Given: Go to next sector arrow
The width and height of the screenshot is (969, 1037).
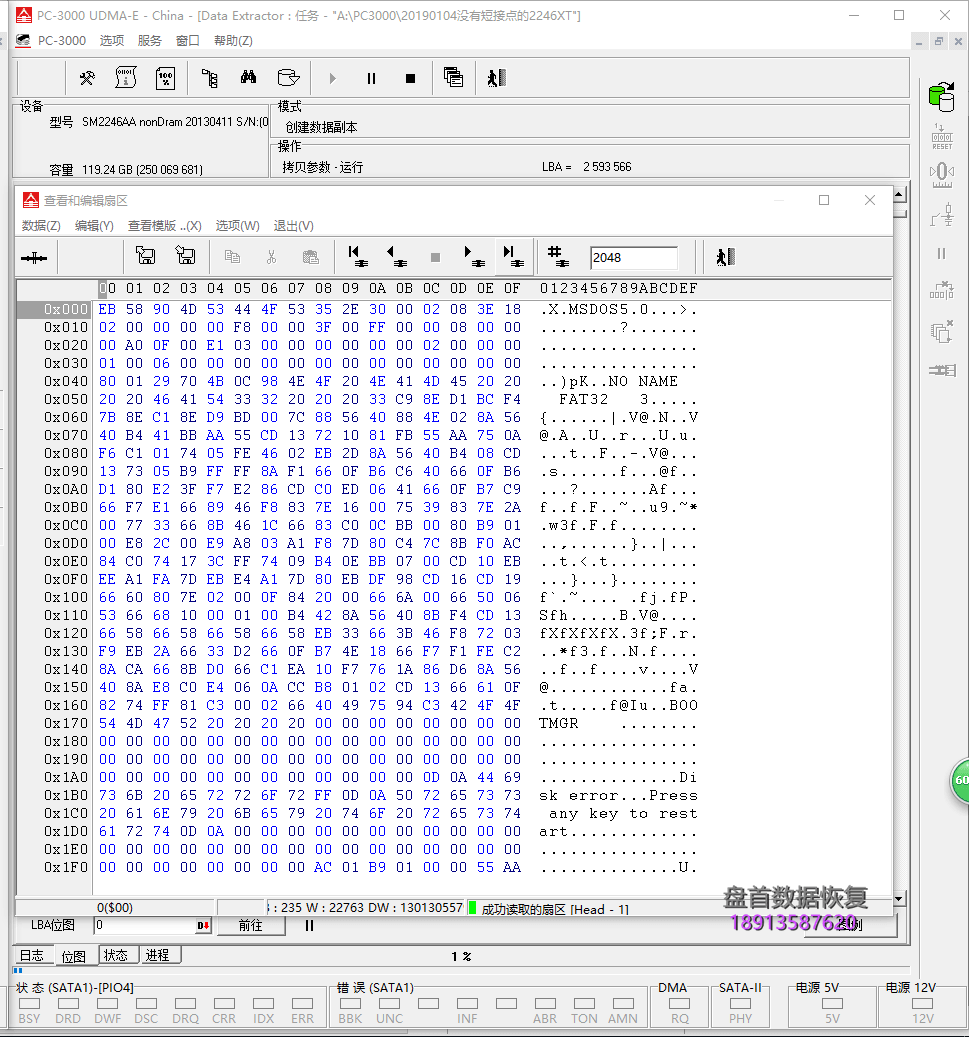Looking at the screenshot, I should (474, 257).
